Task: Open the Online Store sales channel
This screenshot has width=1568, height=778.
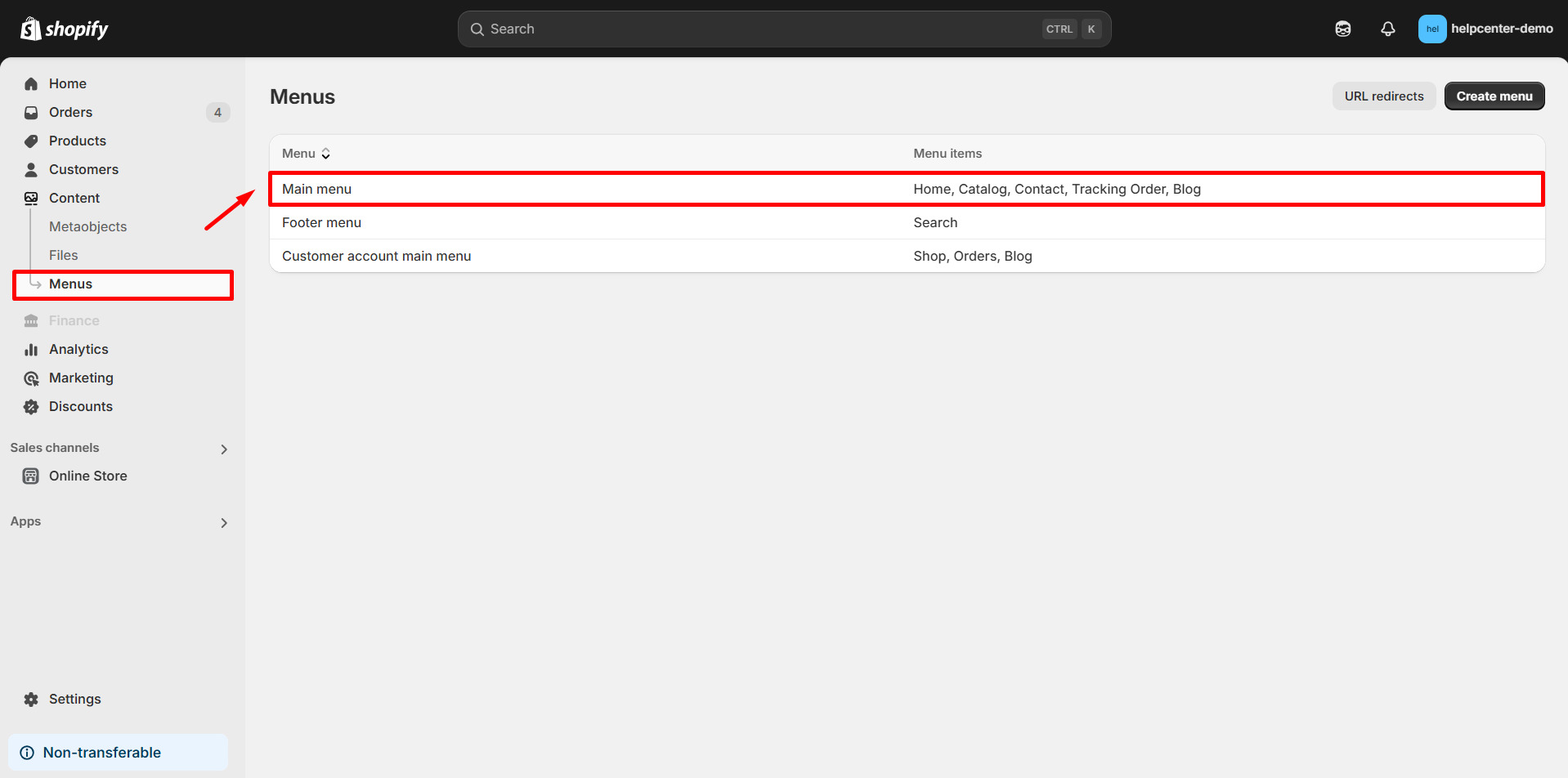Action: [87, 476]
